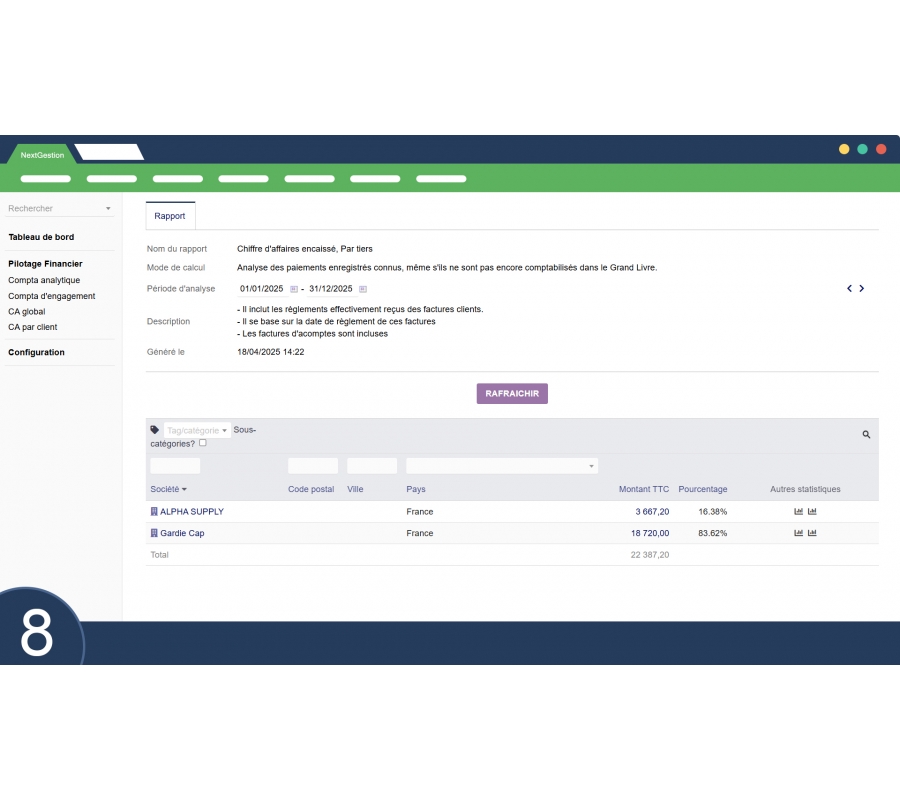This screenshot has width=900, height=800.
Task: Open second statistics chart icon for ALPHA SUPPLY
Action: point(812,511)
